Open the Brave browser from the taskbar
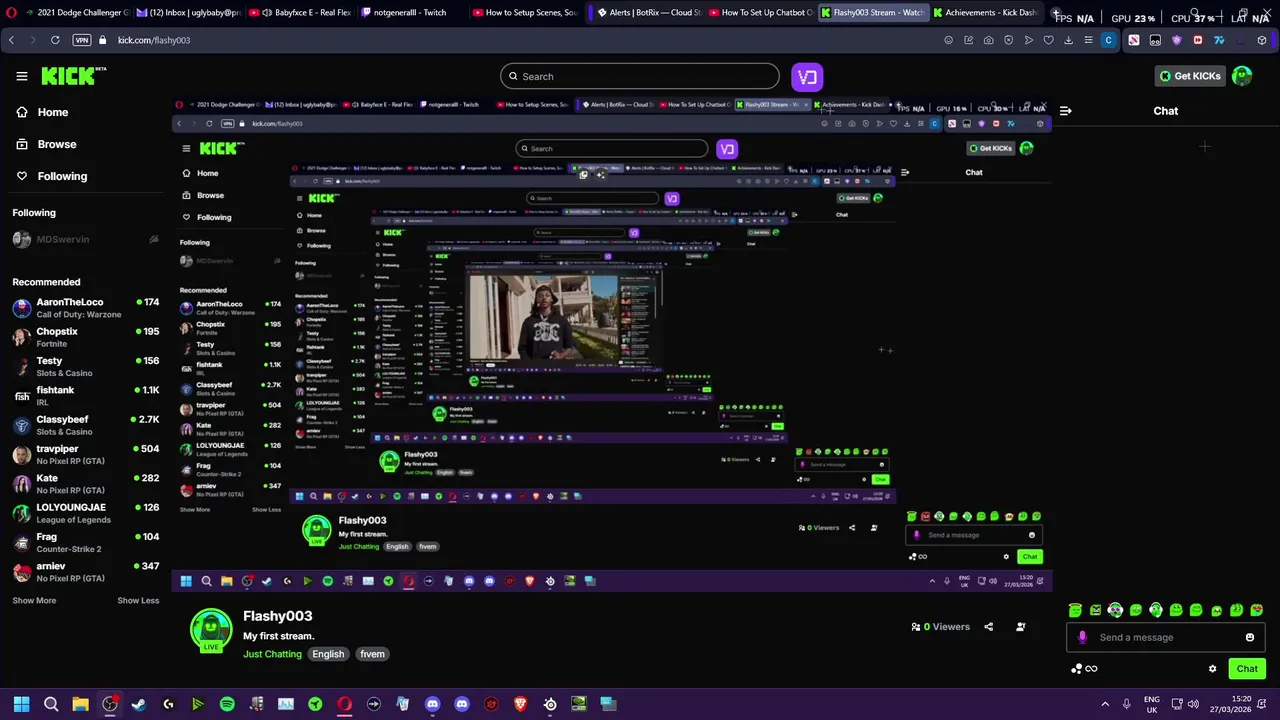The image size is (1280, 720). click(520, 704)
